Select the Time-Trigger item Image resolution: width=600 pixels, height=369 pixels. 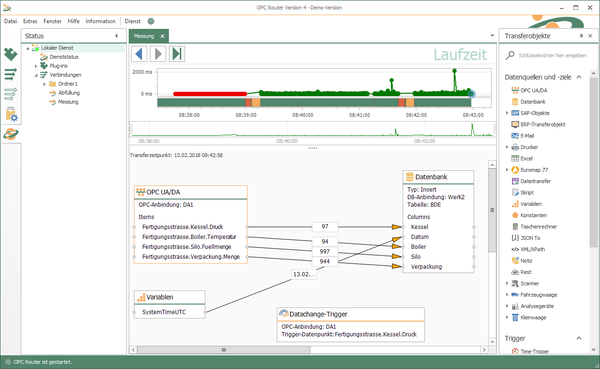coord(534,351)
